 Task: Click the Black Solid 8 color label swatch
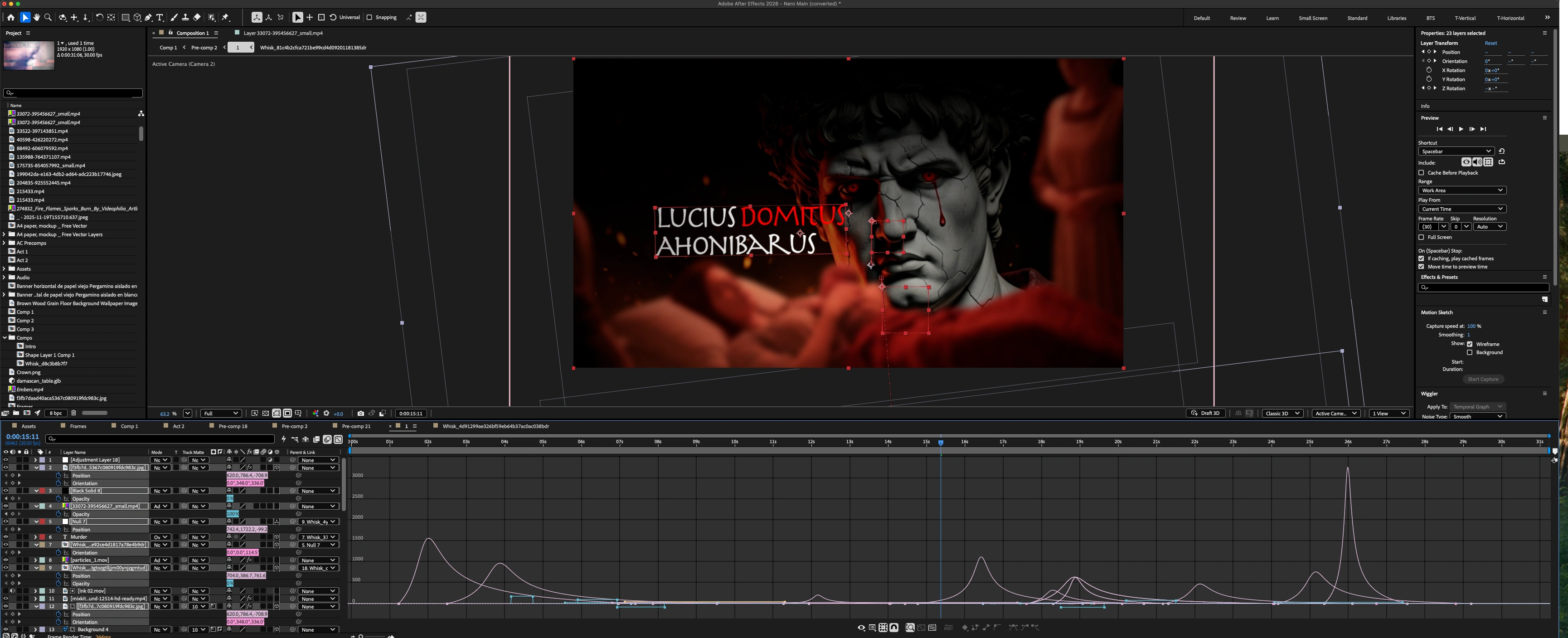[x=43, y=491]
